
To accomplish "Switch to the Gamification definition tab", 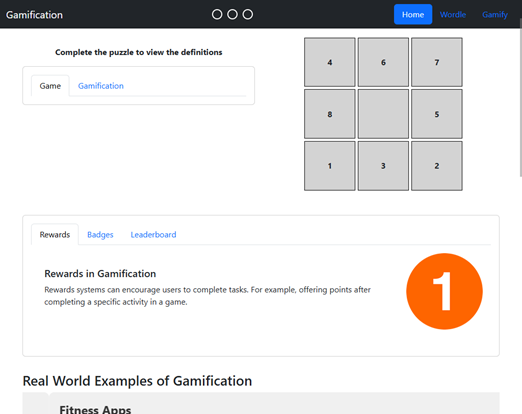I will (x=101, y=86).
